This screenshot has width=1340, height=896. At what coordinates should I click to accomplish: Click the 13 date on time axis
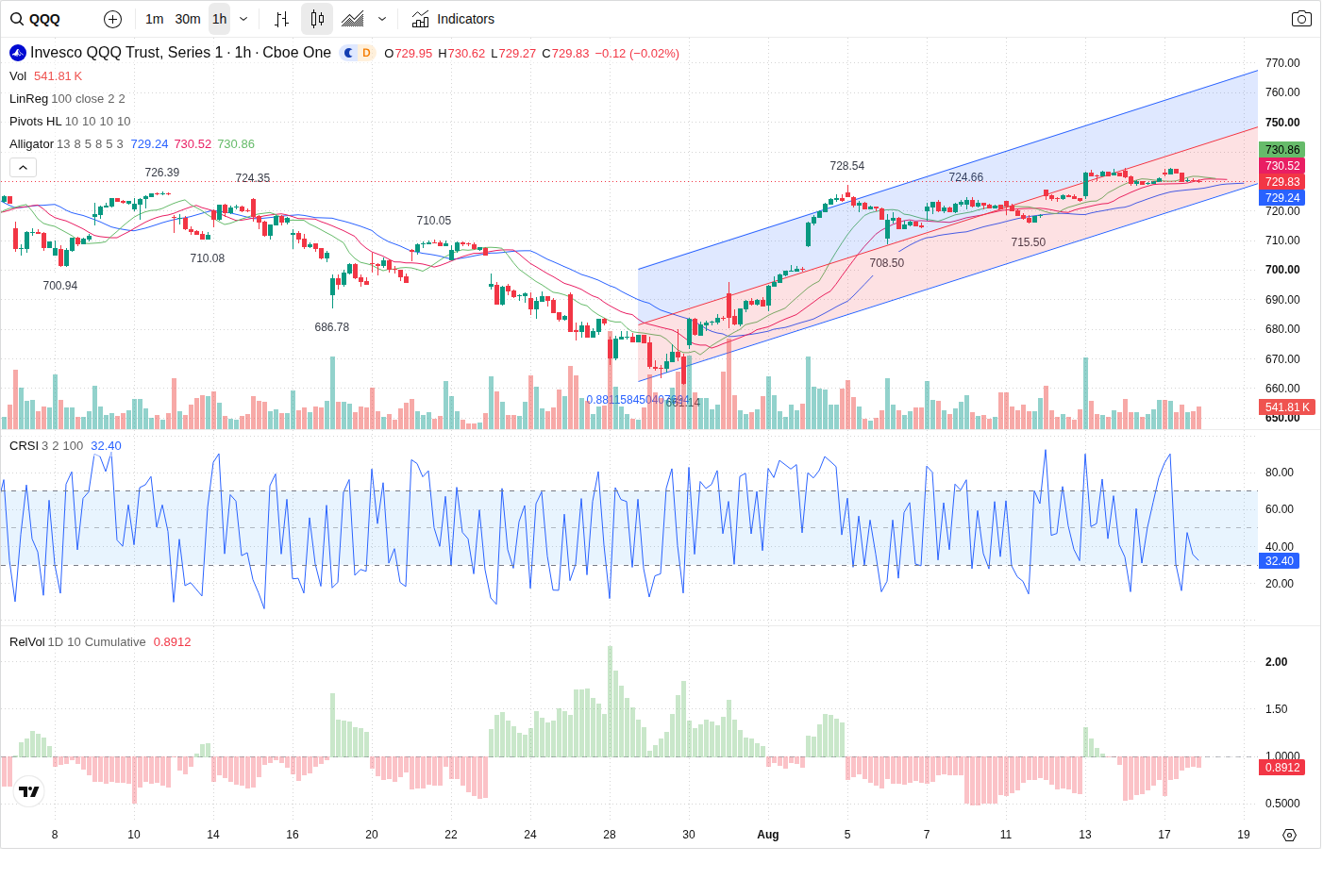(1085, 835)
